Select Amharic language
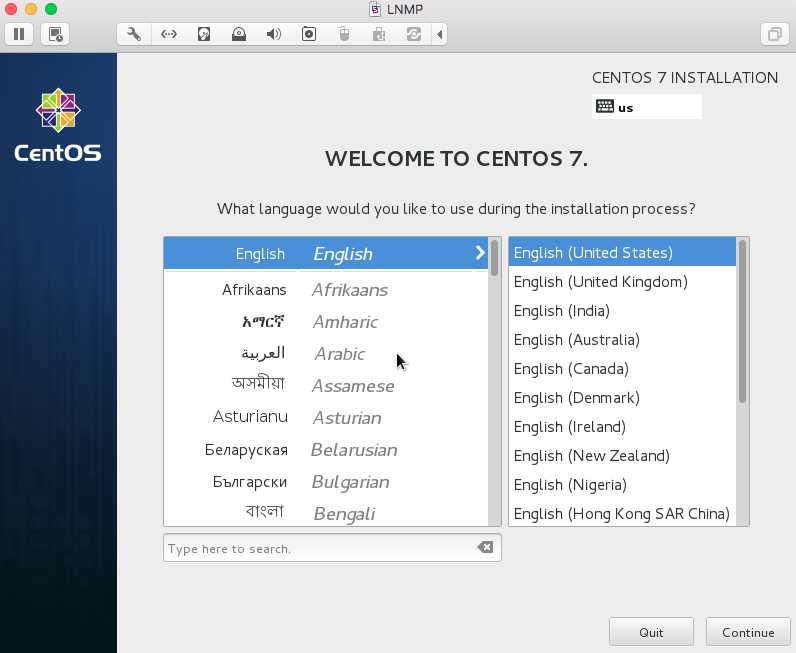This screenshot has width=796, height=653. 325,322
